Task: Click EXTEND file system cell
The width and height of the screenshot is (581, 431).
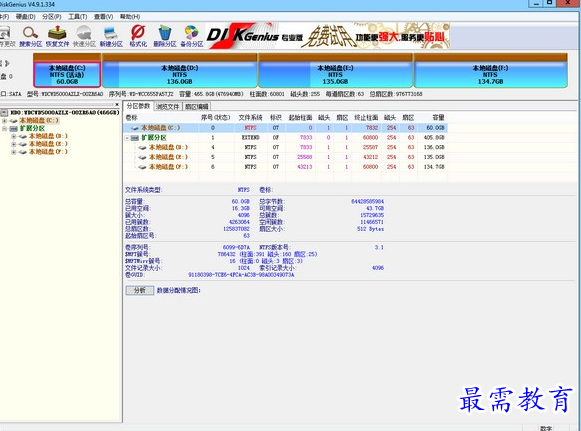Action: (x=250, y=138)
